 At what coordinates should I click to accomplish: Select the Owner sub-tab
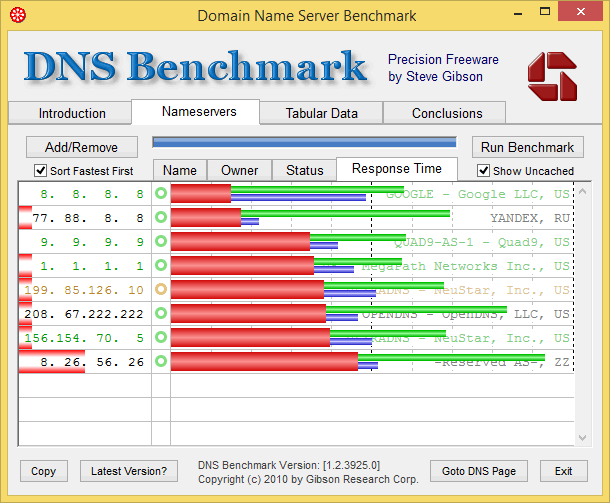(239, 170)
